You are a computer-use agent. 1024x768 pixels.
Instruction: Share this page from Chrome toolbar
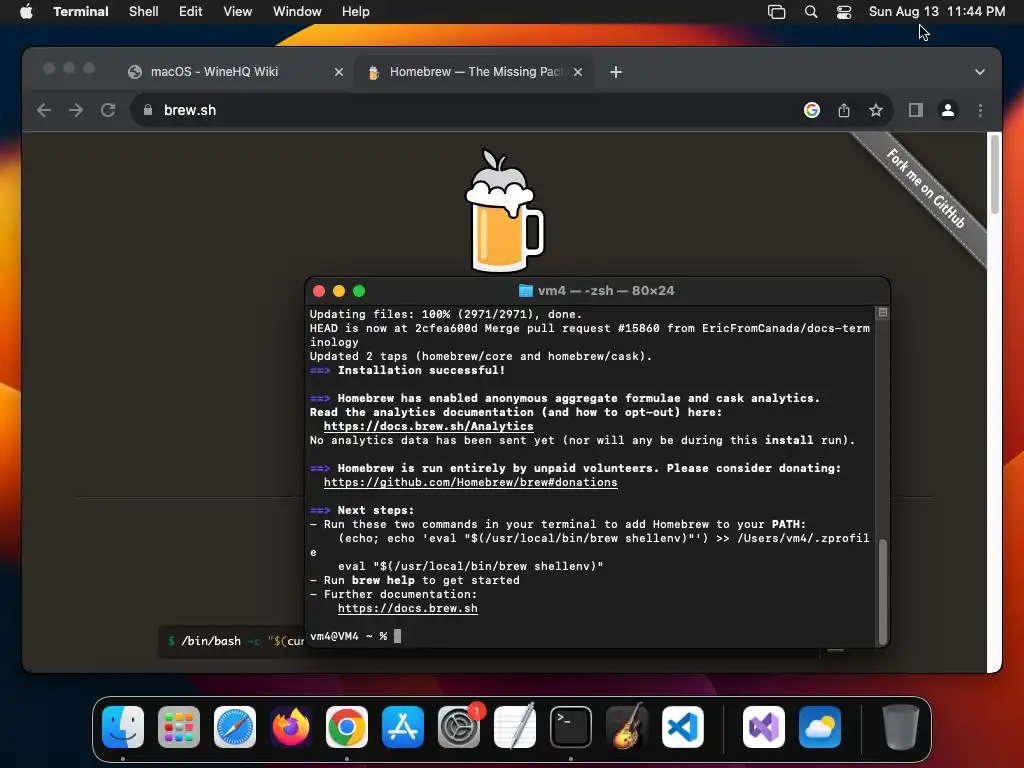[844, 110]
